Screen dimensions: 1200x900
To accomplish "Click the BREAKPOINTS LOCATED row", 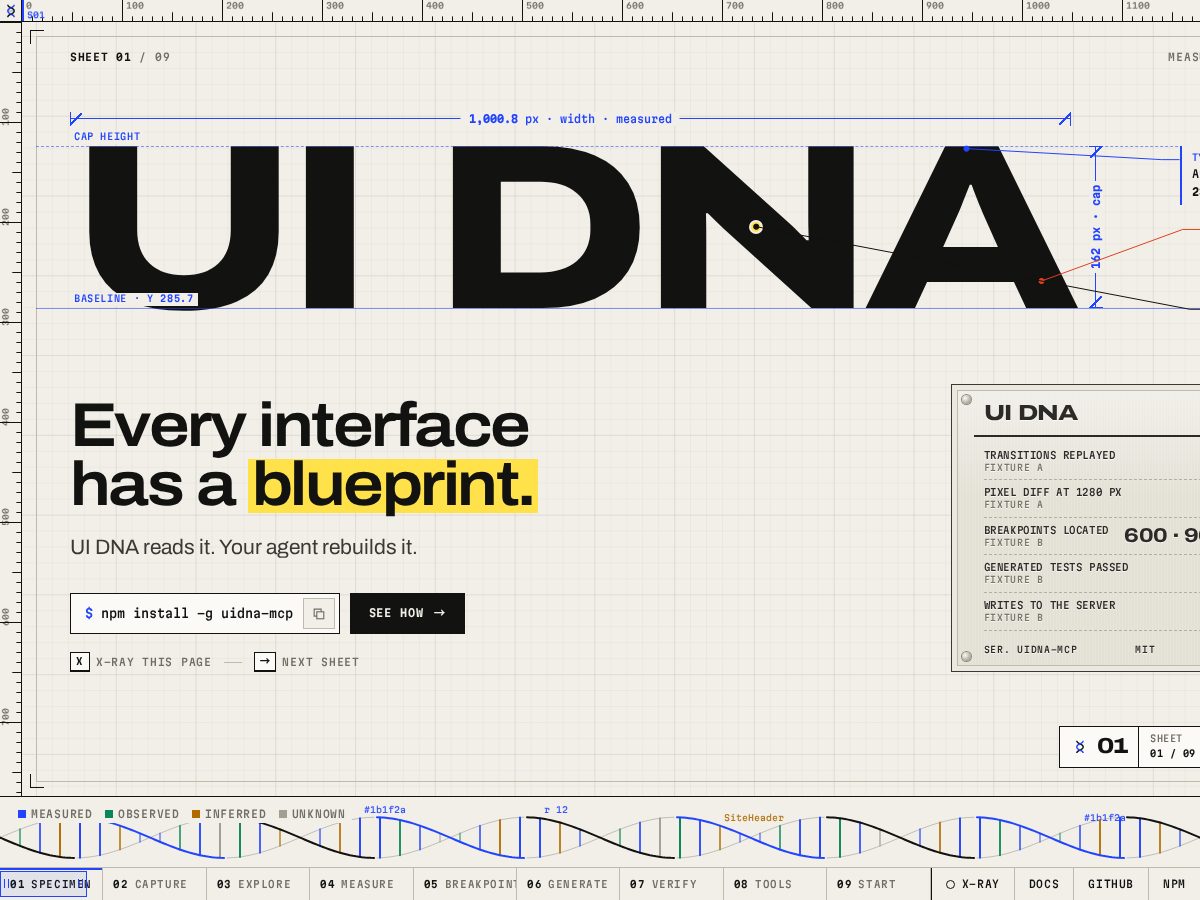I will click(1091, 536).
